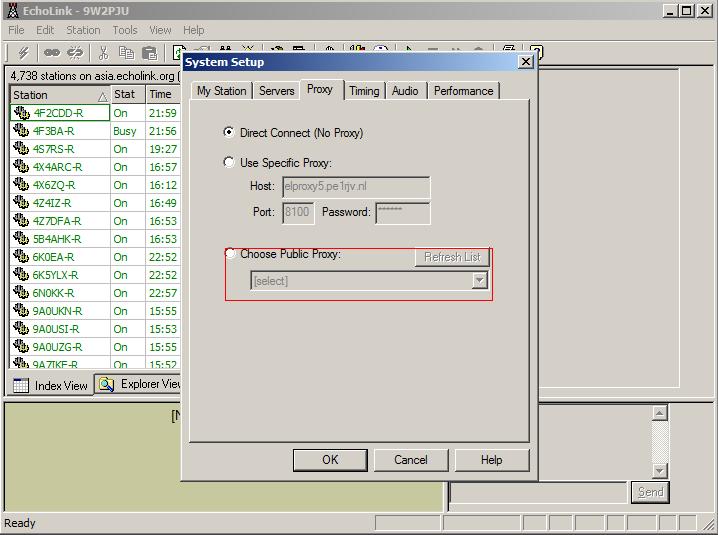
Task: Click the chat scrollbar up arrow
Action: click(x=659, y=413)
